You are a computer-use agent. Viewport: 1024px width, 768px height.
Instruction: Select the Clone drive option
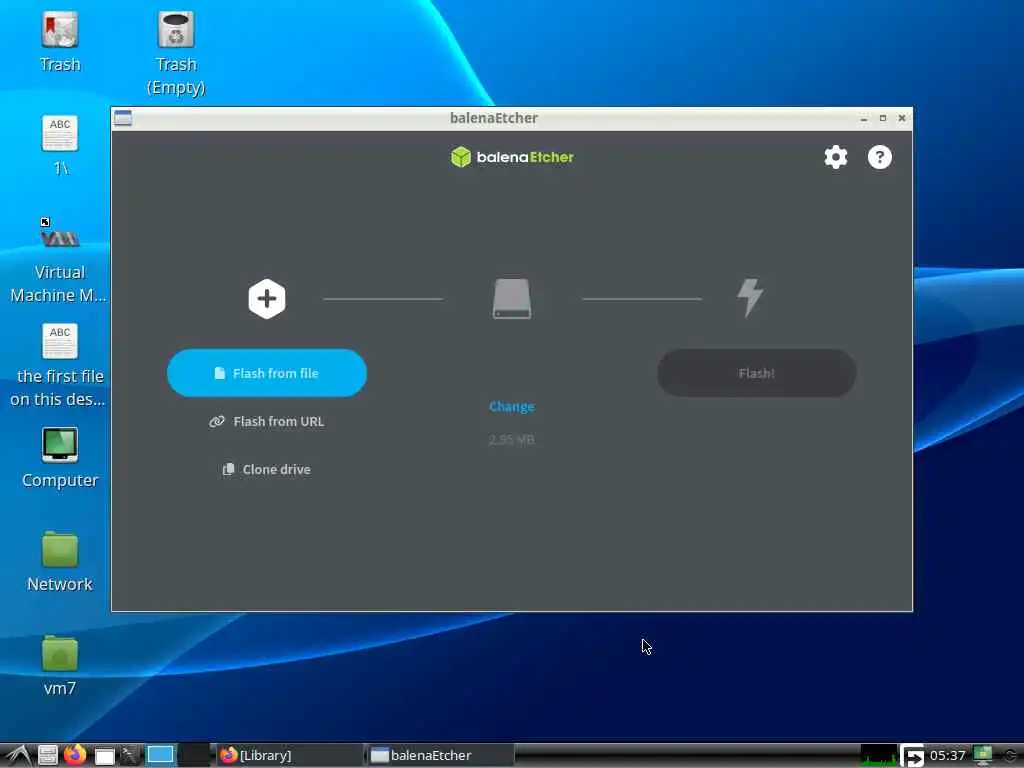(x=266, y=470)
